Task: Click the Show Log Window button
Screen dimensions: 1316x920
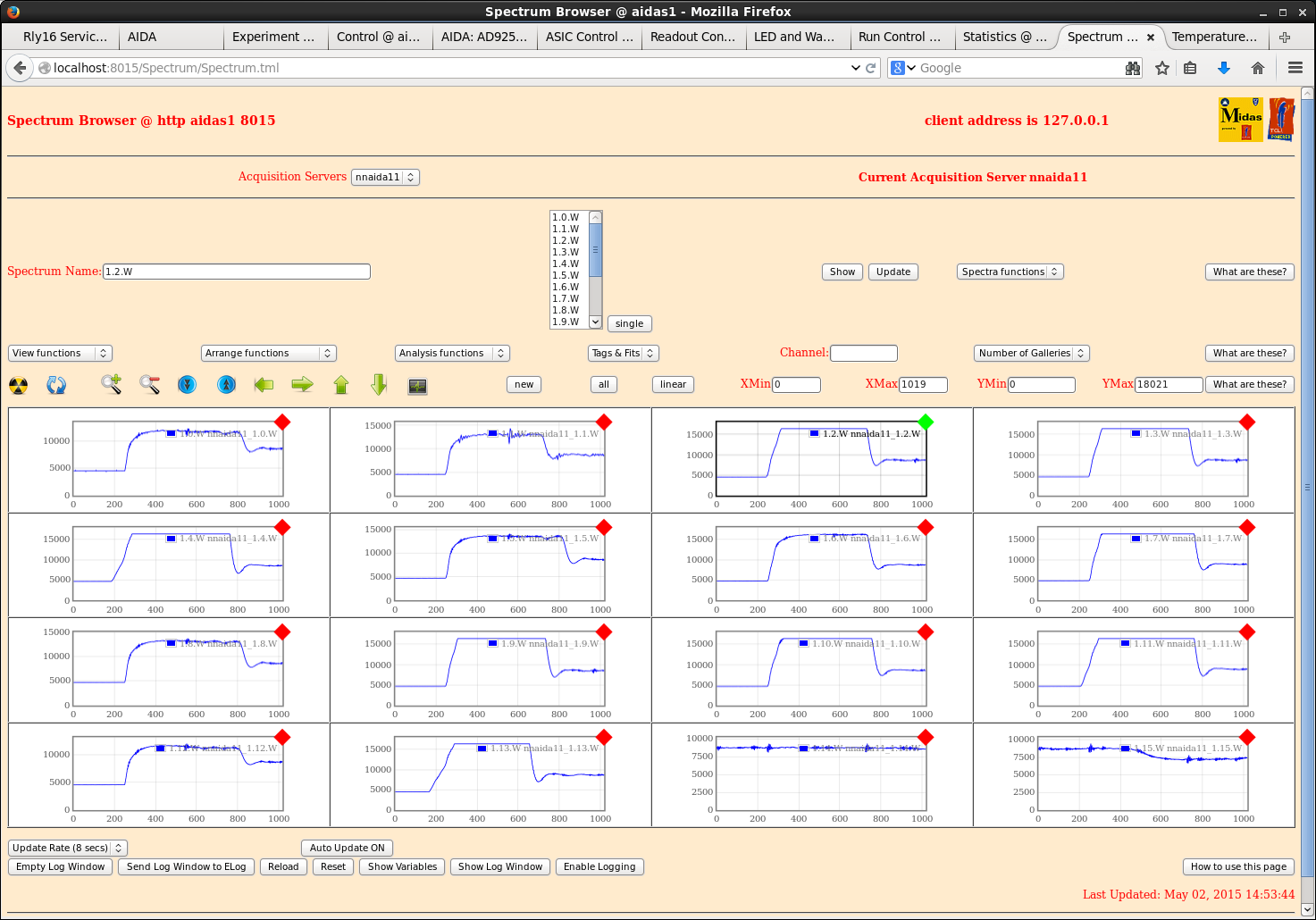Action: (x=499, y=866)
